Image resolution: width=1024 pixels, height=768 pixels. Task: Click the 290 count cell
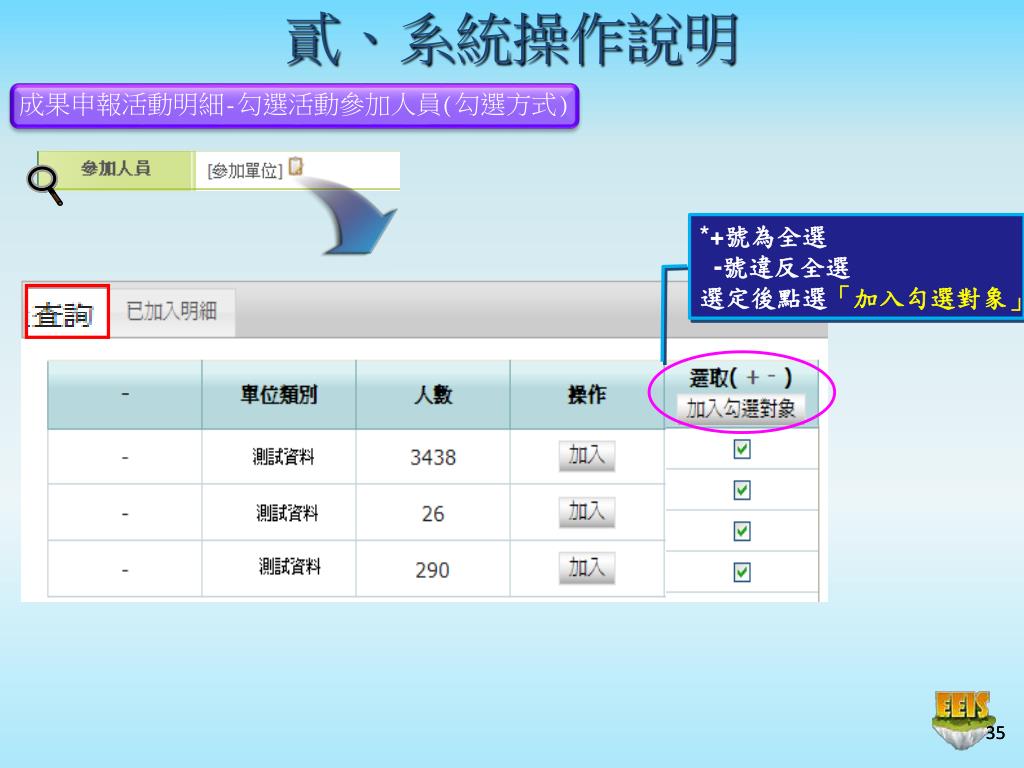(433, 570)
